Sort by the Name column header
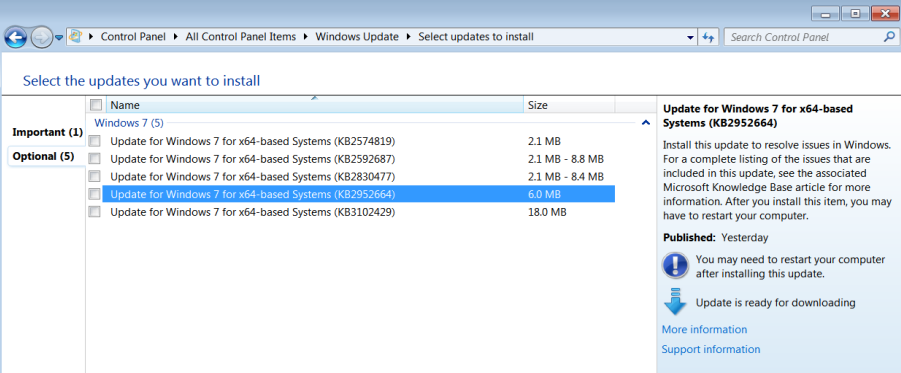The height and width of the screenshot is (373, 901). (314, 105)
